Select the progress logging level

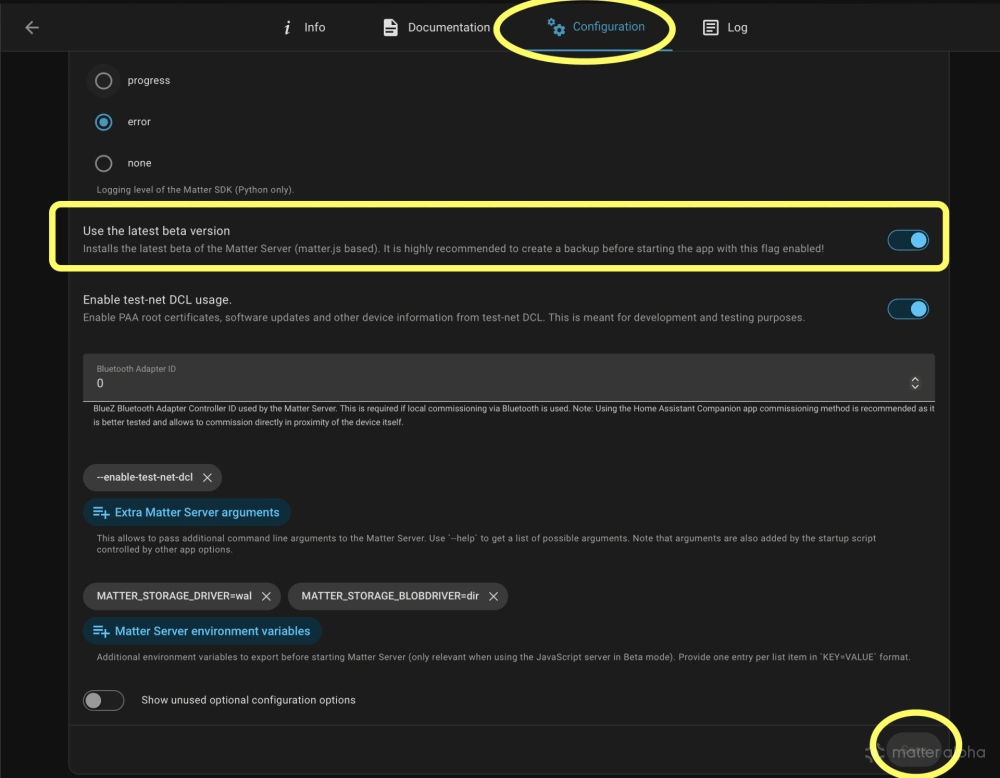coord(103,80)
